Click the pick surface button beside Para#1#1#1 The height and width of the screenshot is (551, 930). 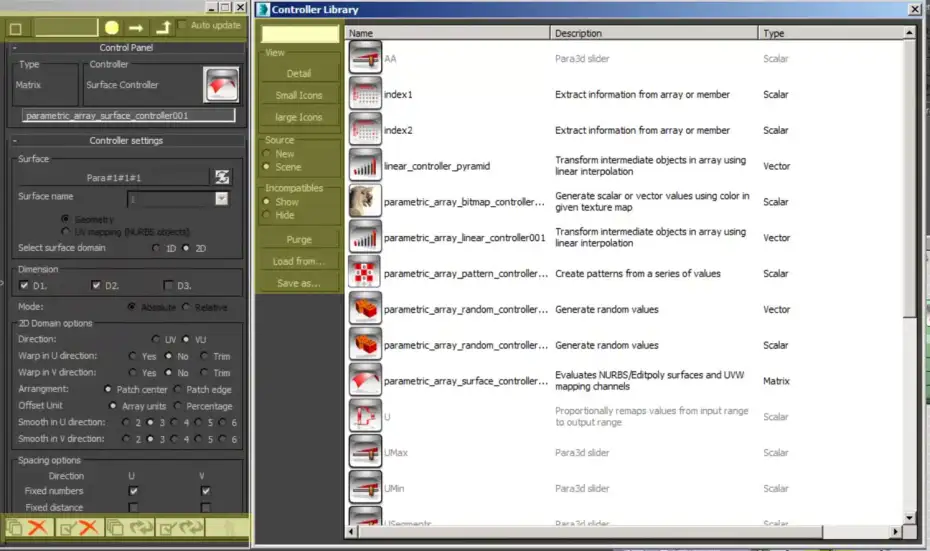tap(222, 177)
